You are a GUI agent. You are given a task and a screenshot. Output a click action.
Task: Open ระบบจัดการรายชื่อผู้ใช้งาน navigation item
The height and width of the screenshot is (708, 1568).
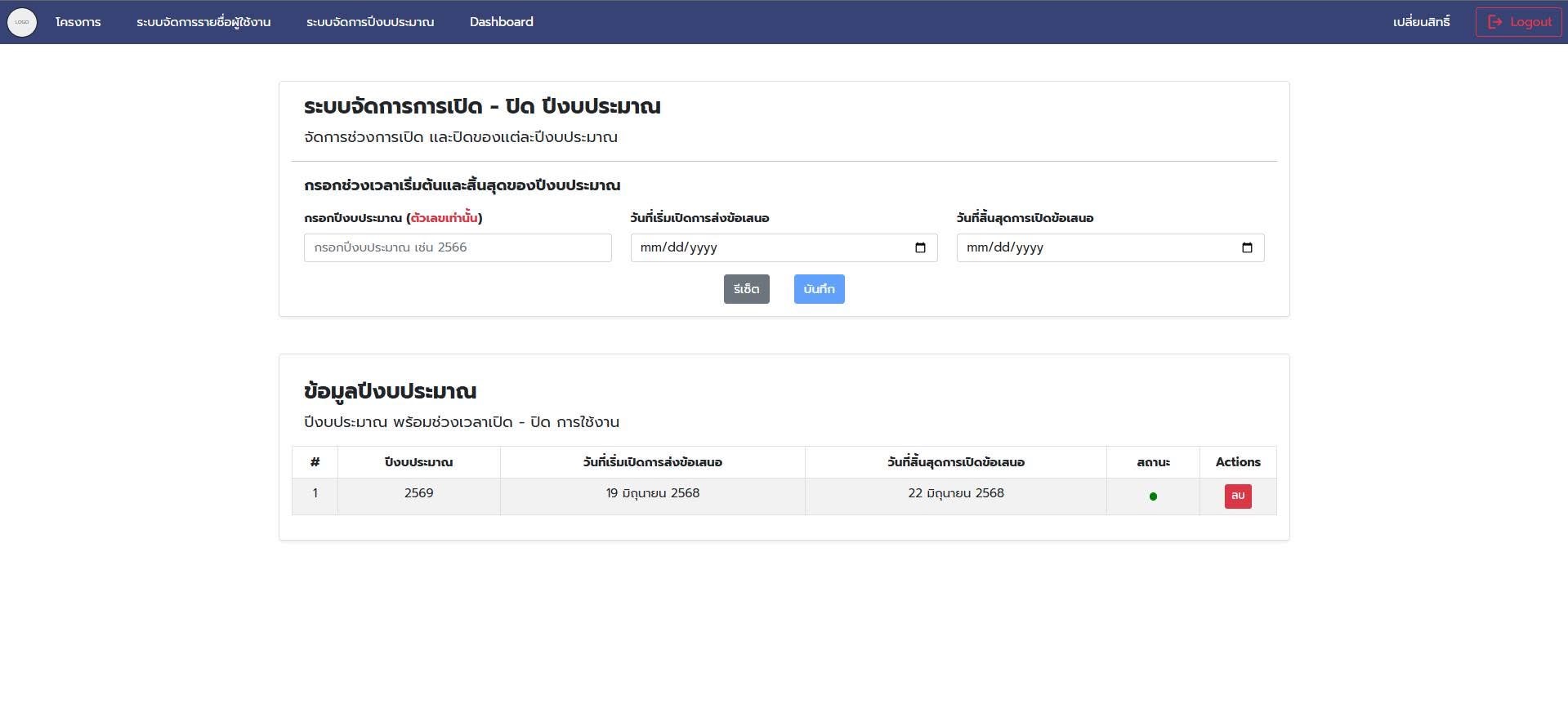203,22
